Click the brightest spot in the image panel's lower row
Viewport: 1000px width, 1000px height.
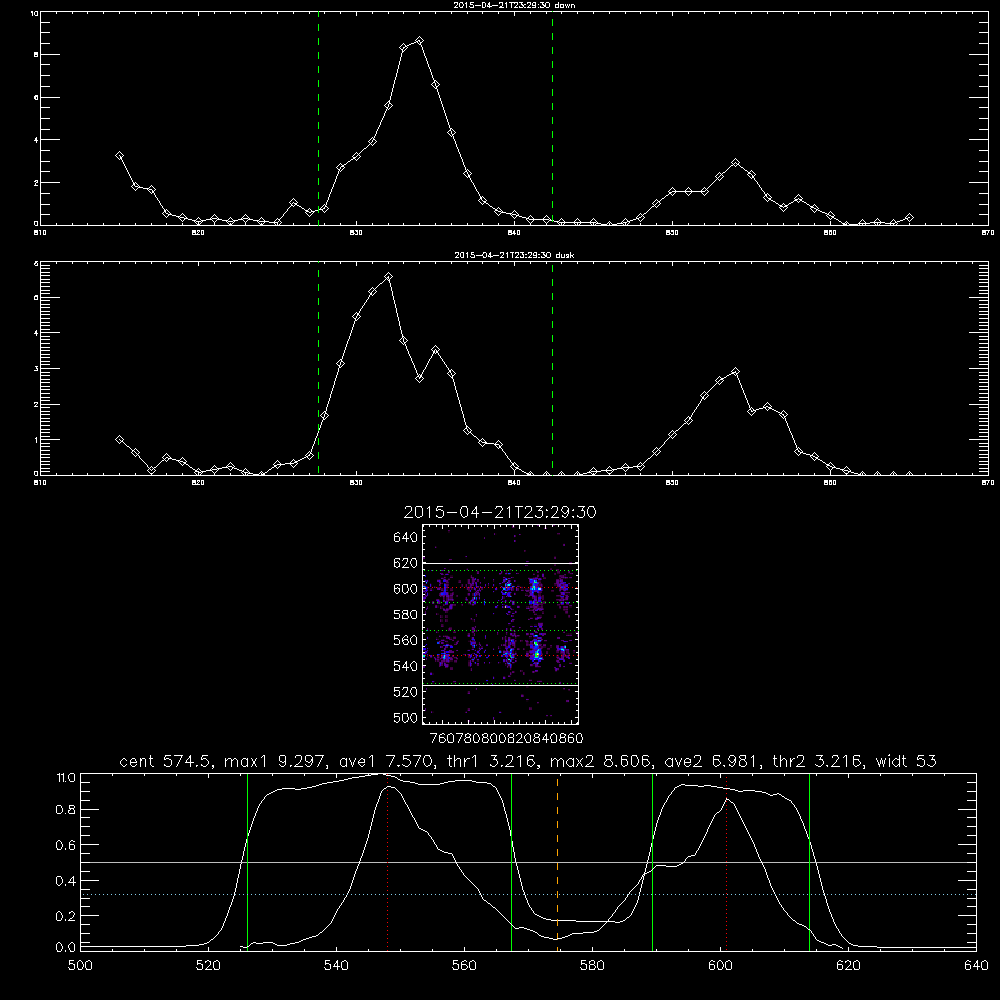536,652
